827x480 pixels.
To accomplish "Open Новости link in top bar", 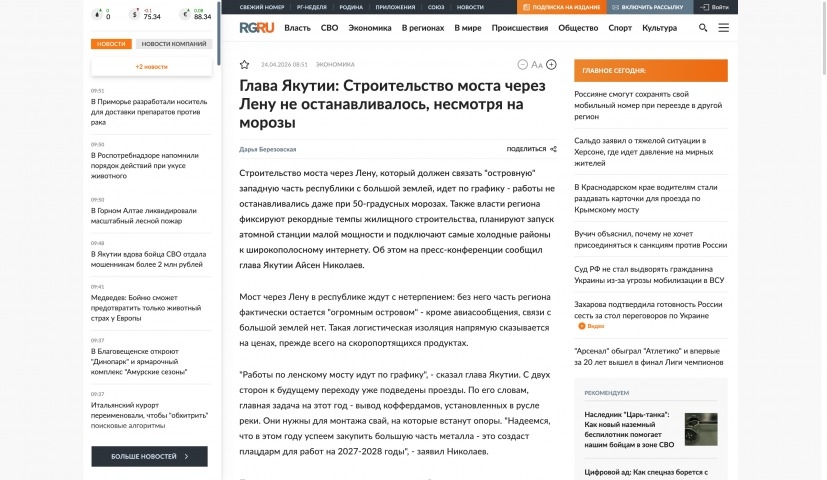I will coord(470,7).
